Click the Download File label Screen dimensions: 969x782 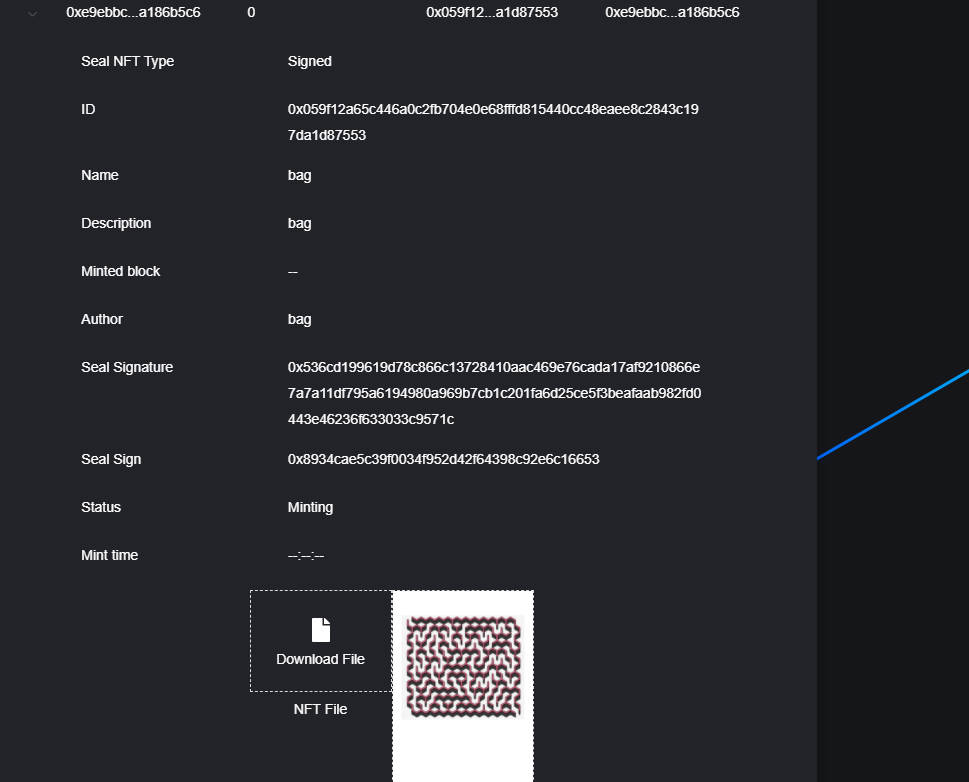(320, 659)
